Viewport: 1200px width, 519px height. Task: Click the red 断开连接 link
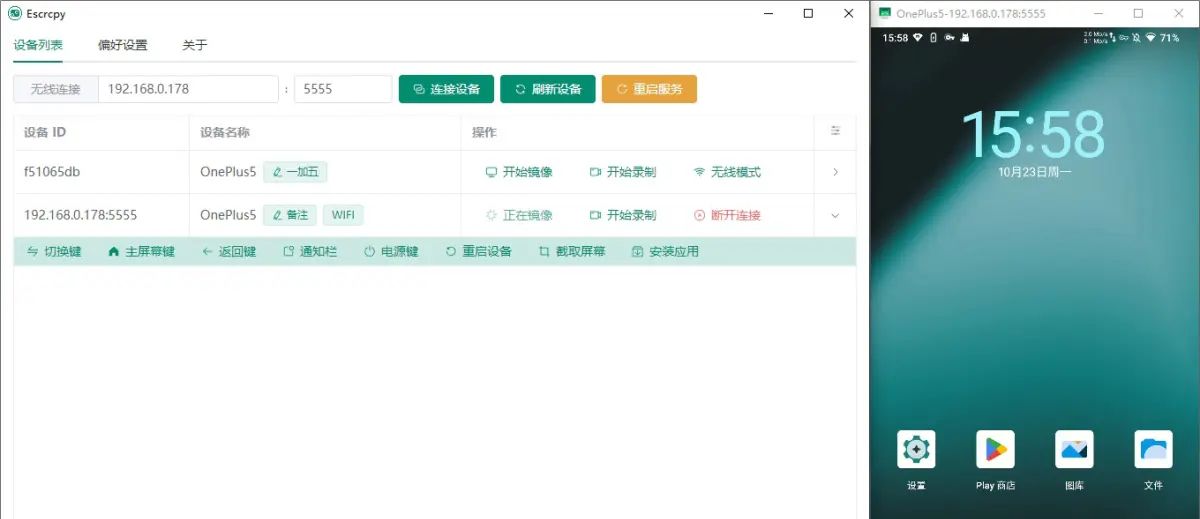pos(727,215)
